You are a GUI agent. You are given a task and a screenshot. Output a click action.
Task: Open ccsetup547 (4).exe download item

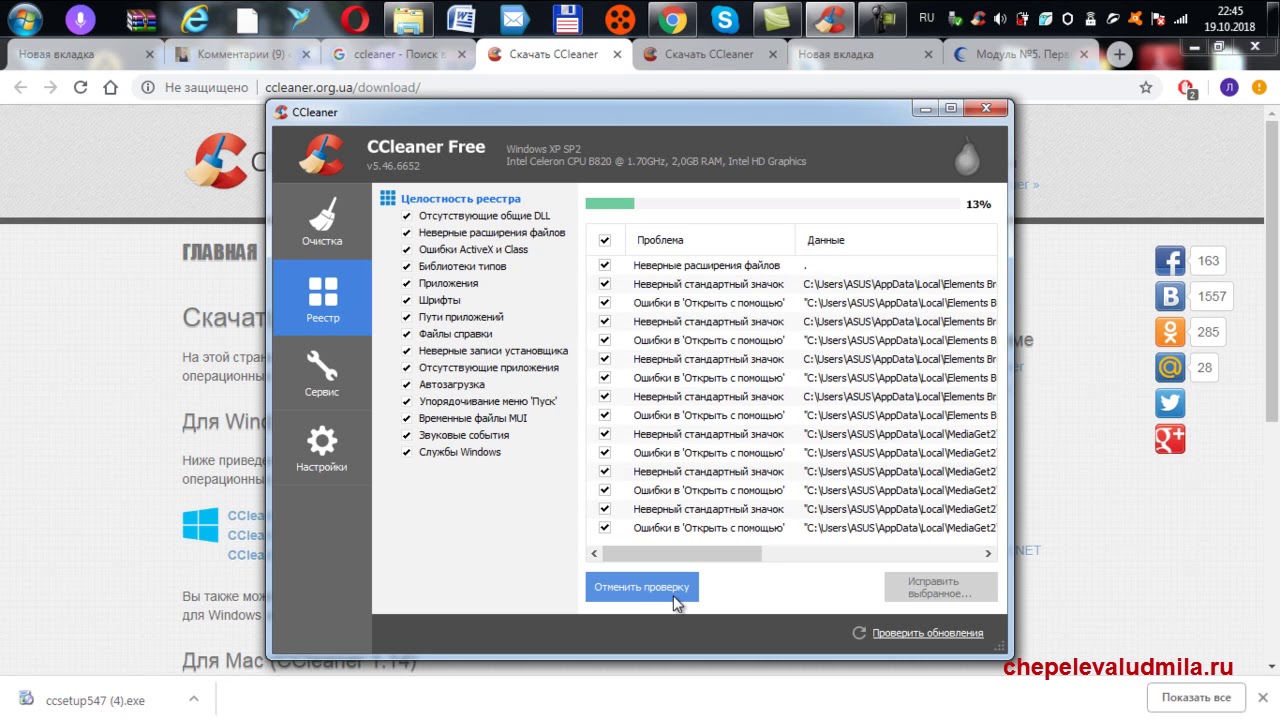(95, 700)
